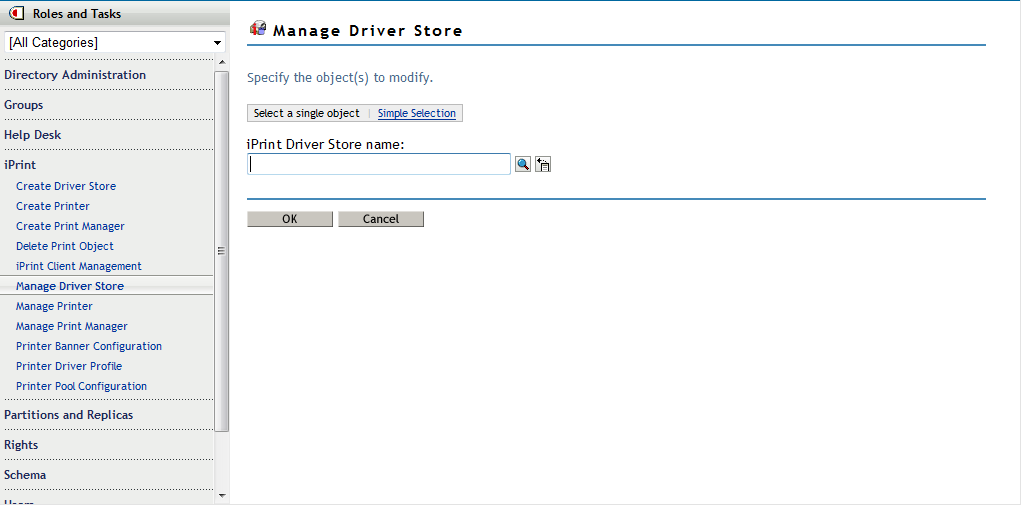Open Manage Print Manager task
Screen dimensions: 1022x506
[72, 326]
